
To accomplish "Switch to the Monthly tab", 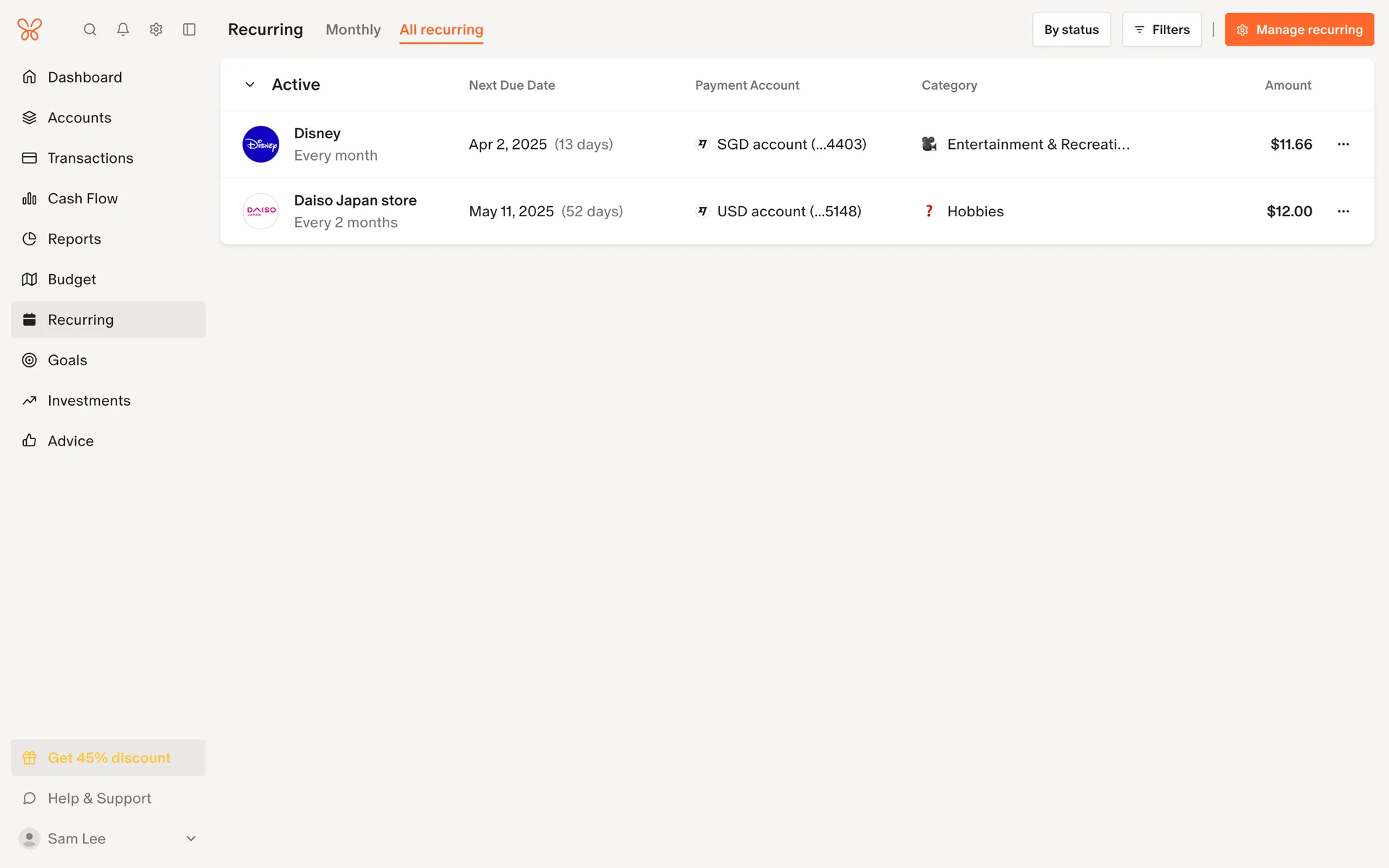I will pyautogui.click(x=353, y=30).
